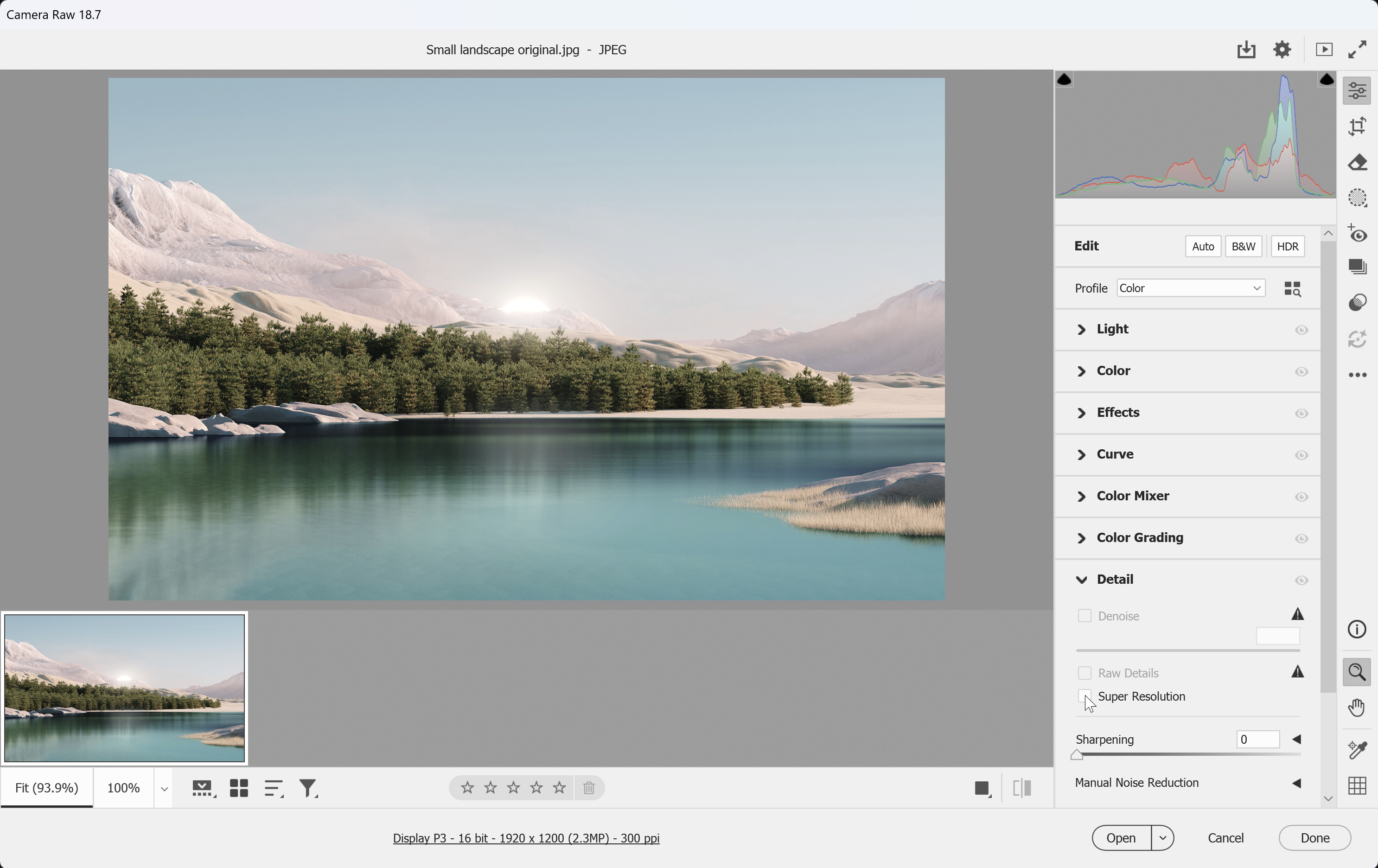Toggle Light panel eye visibility
This screenshot has height=868, width=1378.
[x=1301, y=330]
